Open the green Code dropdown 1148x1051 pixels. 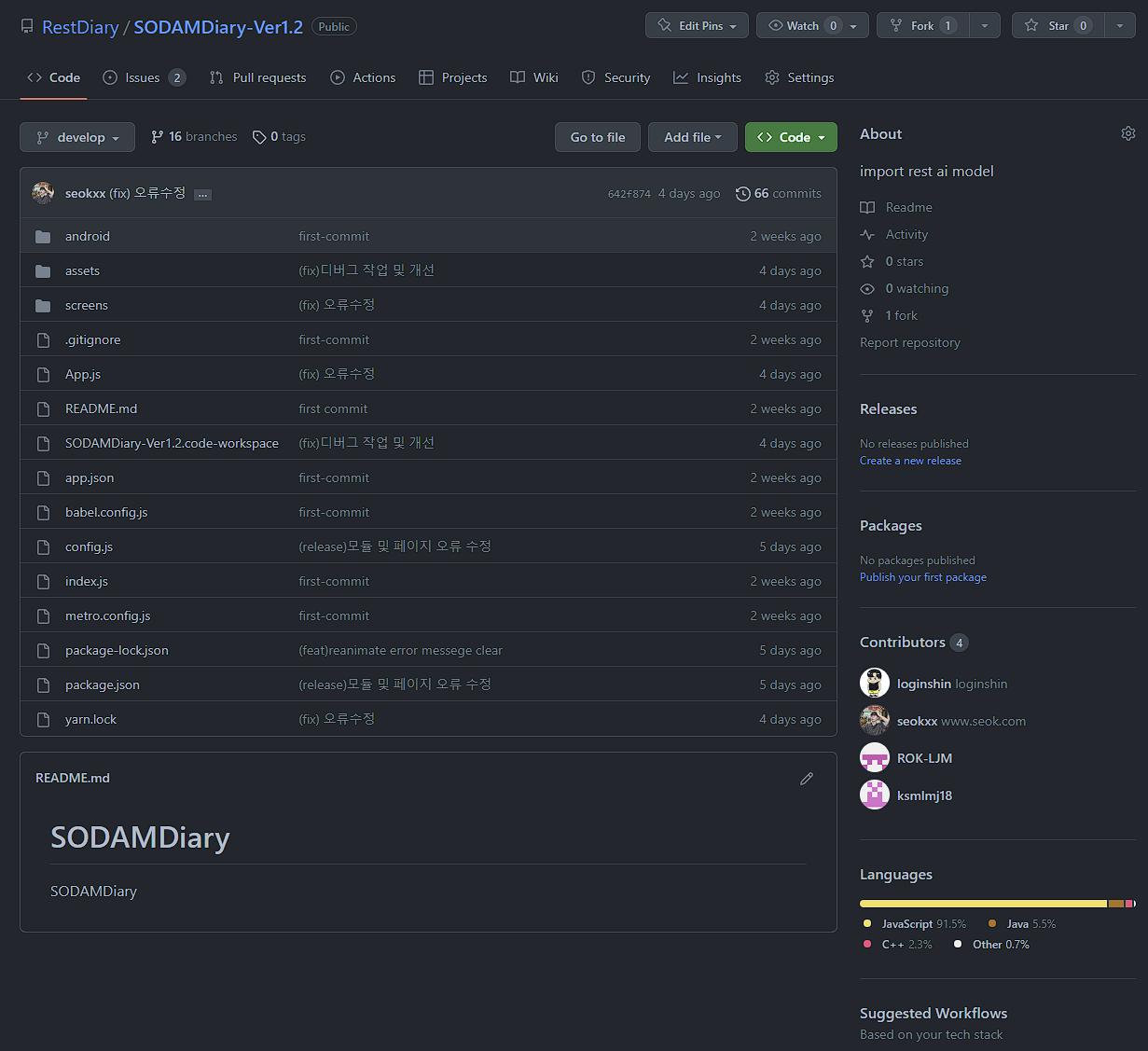(x=791, y=137)
